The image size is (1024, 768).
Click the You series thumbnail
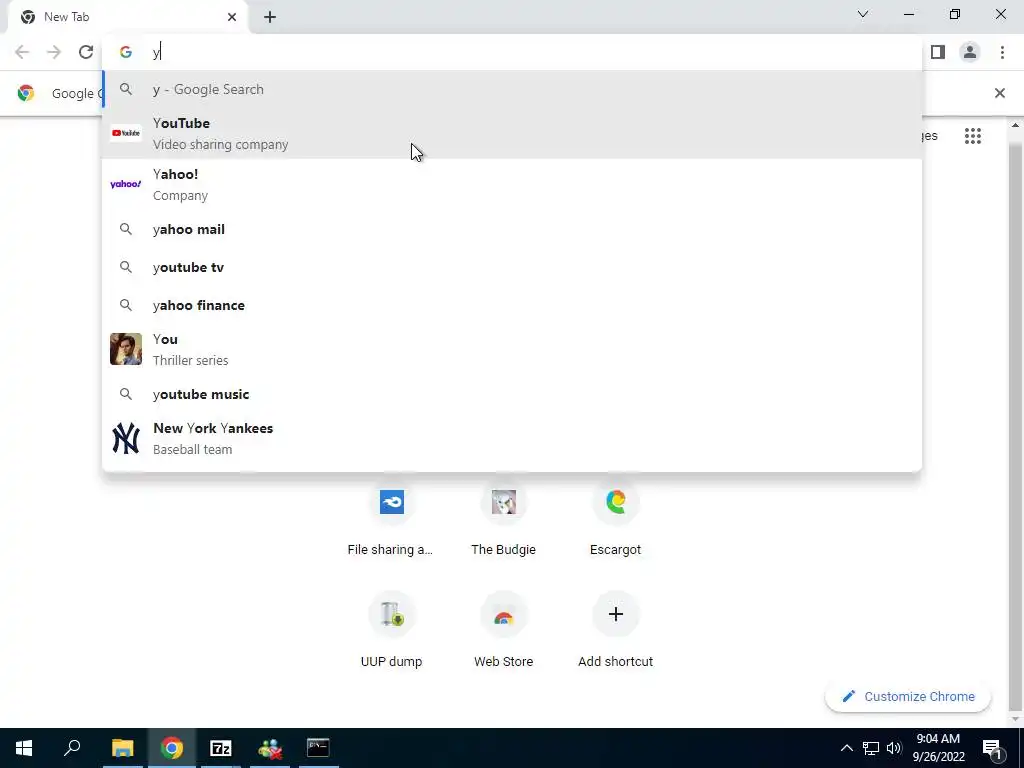(125, 349)
